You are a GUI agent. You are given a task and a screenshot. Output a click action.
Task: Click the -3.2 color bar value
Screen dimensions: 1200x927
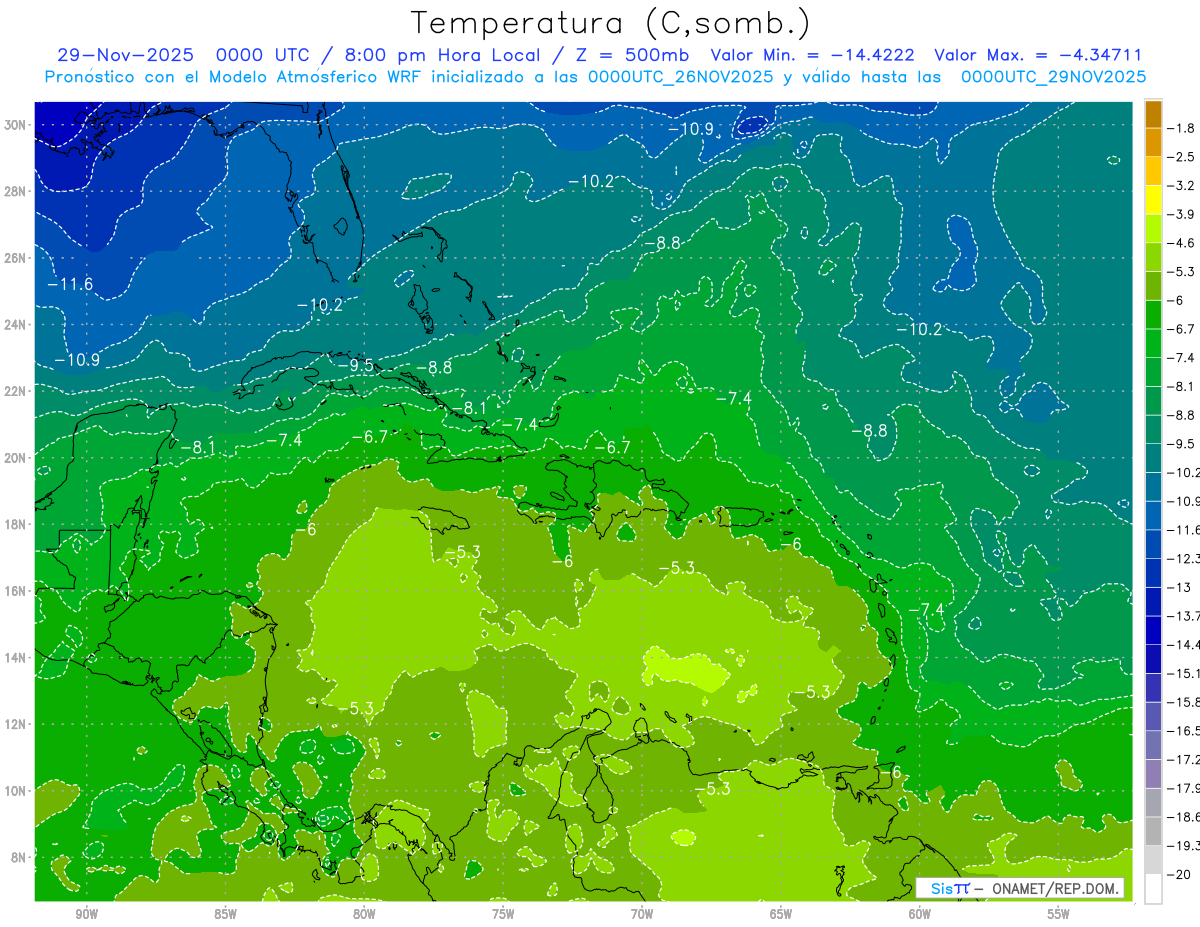pos(1183,186)
